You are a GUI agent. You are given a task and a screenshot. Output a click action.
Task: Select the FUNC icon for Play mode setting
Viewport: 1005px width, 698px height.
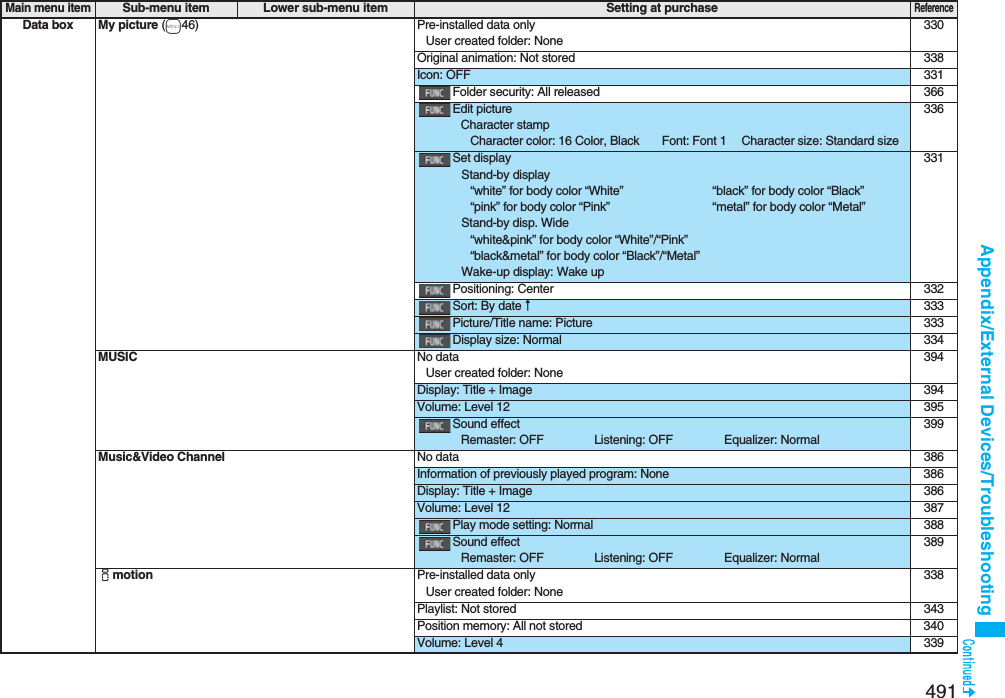[x=434, y=525]
